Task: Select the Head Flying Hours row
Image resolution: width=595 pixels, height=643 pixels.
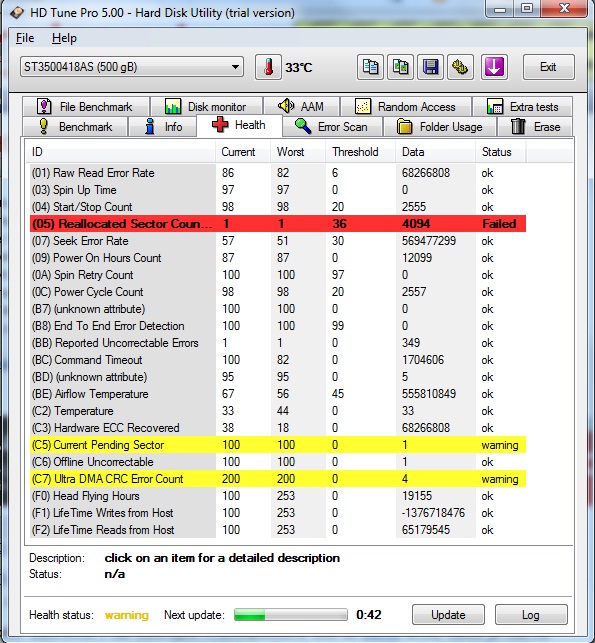Action: pyautogui.click(x=278, y=496)
